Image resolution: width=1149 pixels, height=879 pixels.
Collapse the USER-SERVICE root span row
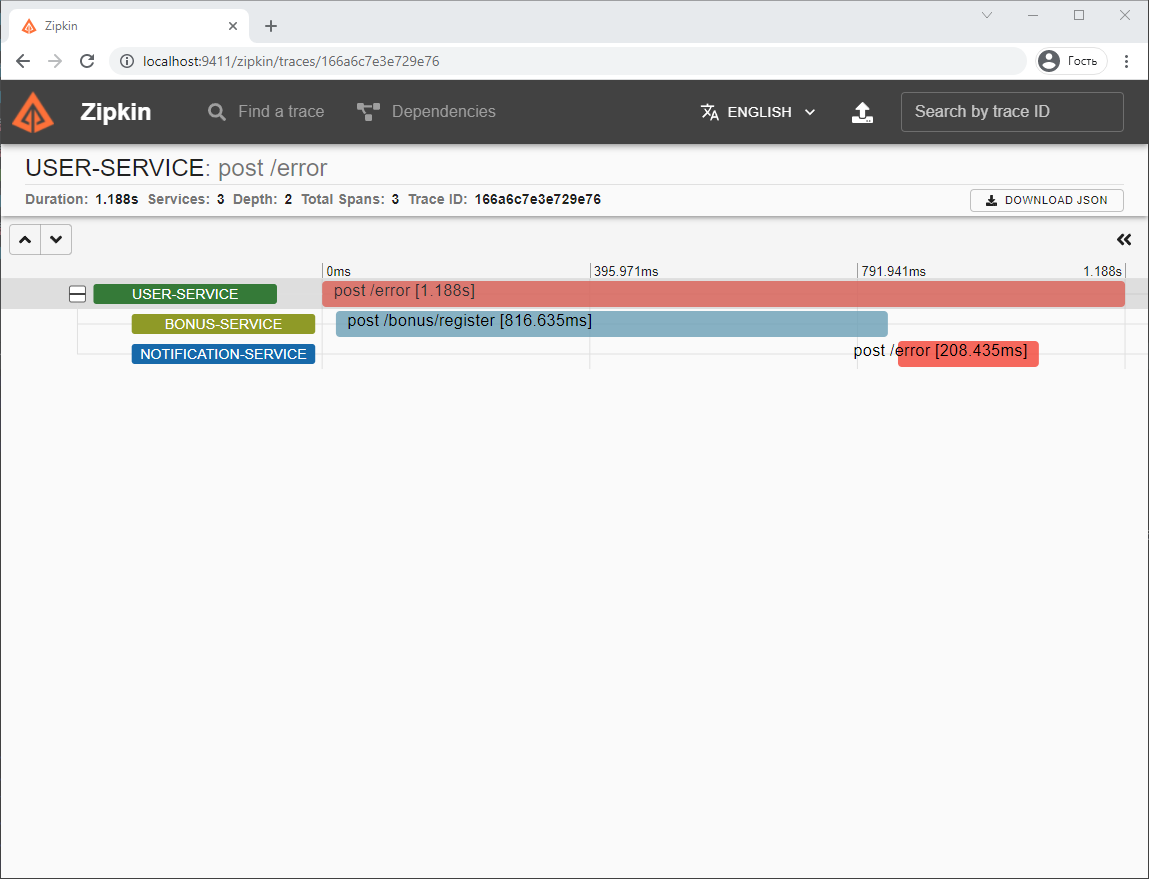tap(77, 293)
